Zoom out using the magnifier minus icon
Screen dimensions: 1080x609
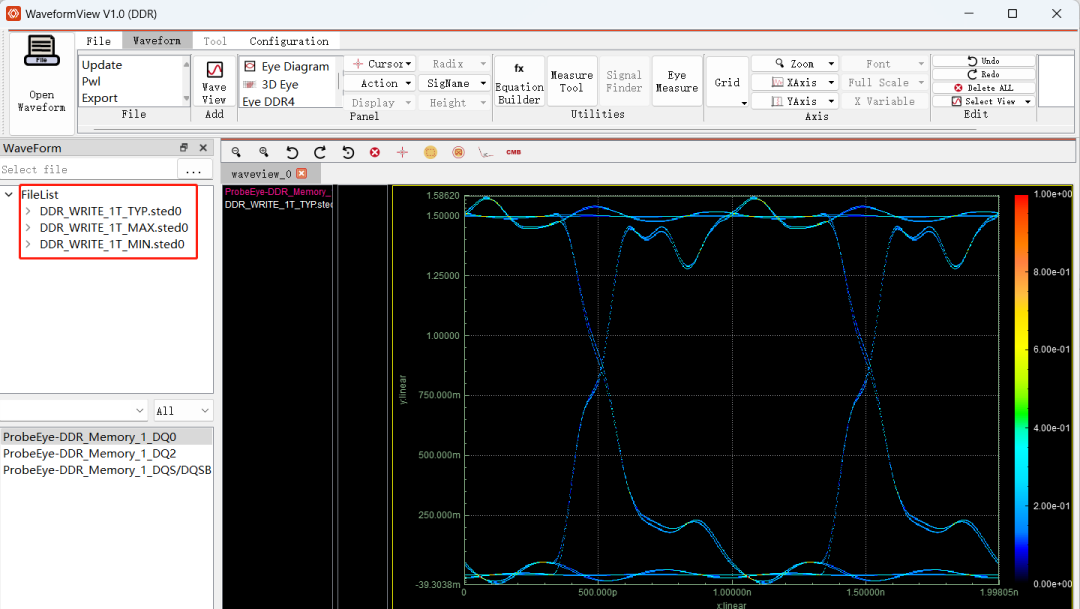236,152
